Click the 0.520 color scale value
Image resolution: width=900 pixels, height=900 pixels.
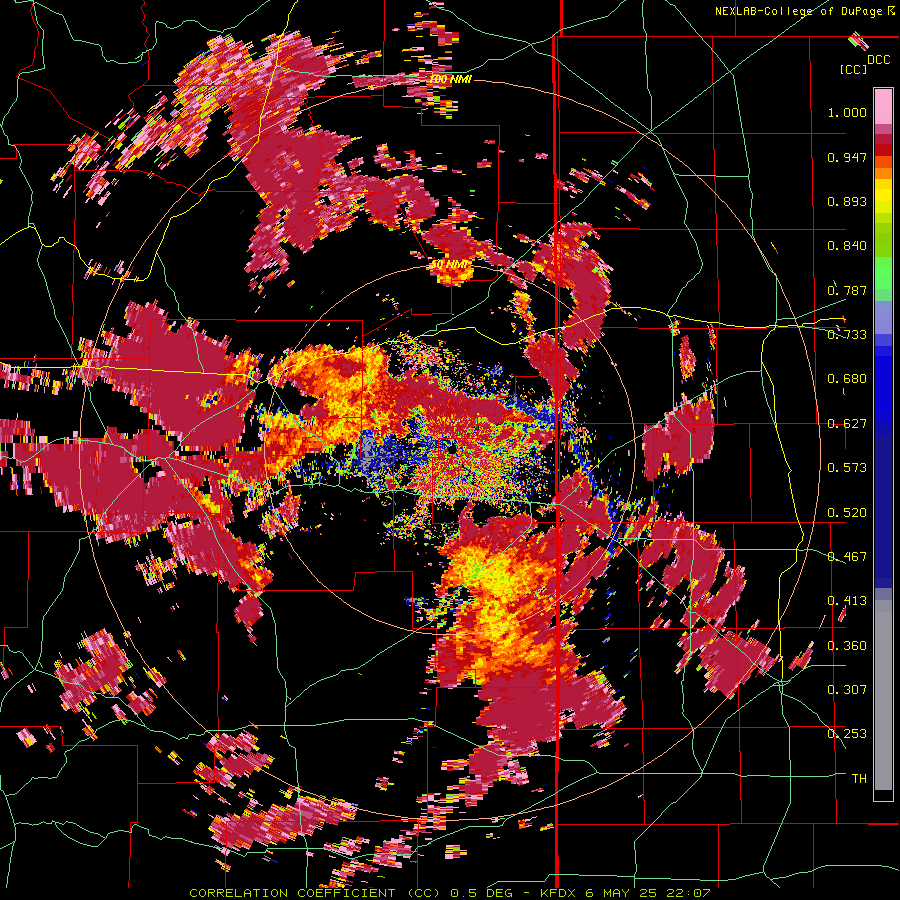847,513
